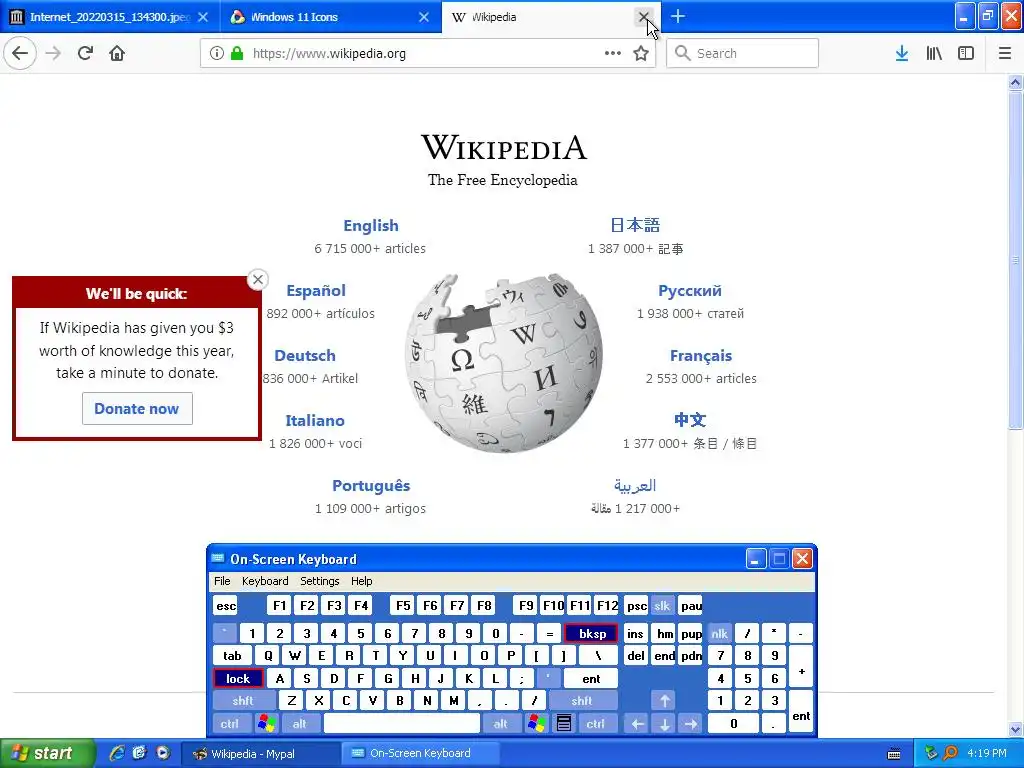This screenshot has height=768, width=1024.
Task: Click the wikipedia.org address bar URL
Action: (329, 54)
